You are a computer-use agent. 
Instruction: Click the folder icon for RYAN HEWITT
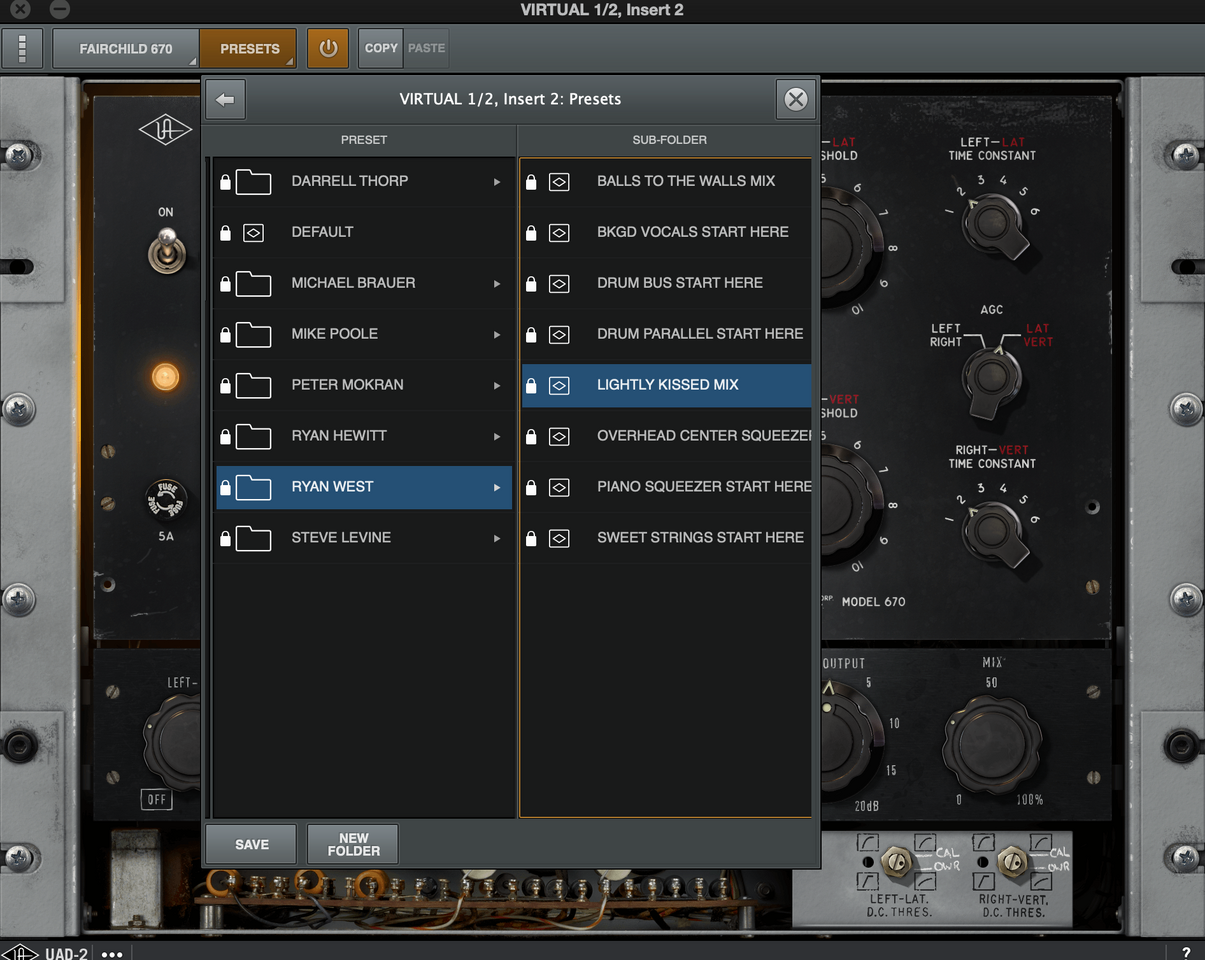(254, 436)
